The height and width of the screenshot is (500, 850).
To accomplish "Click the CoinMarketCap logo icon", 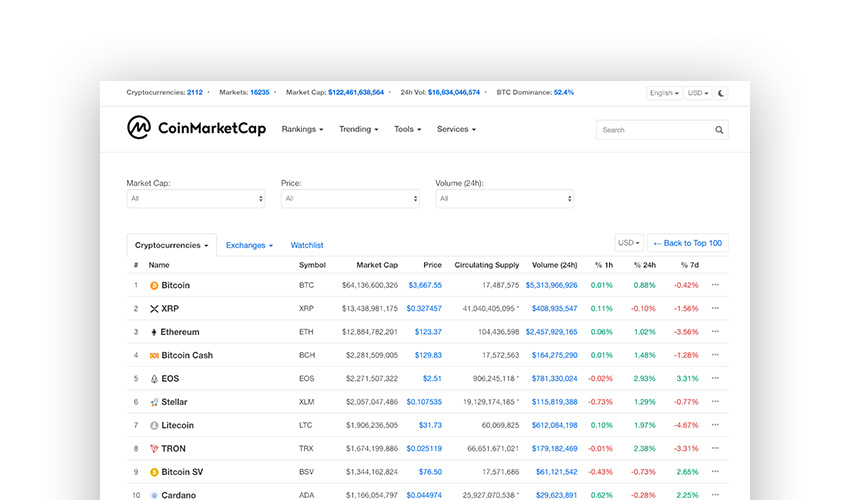I will click(139, 127).
